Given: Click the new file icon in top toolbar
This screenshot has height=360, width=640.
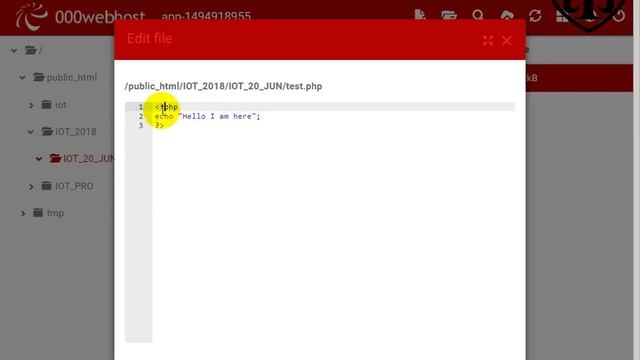Looking at the screenshot, I should (420, 15).
